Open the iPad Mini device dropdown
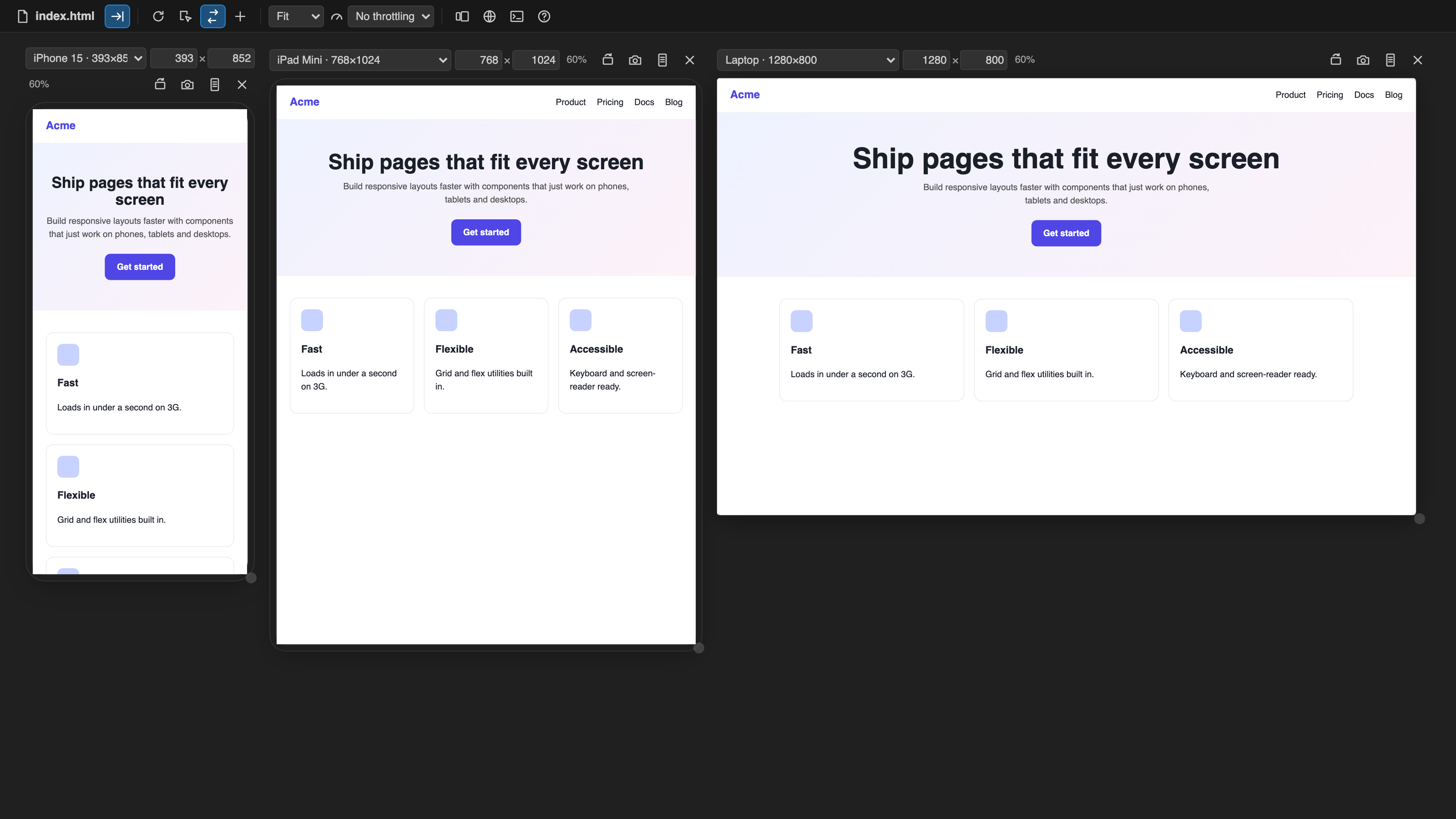Image resolution: width=1456 pixels, height=819 pixels. point(360,60)
